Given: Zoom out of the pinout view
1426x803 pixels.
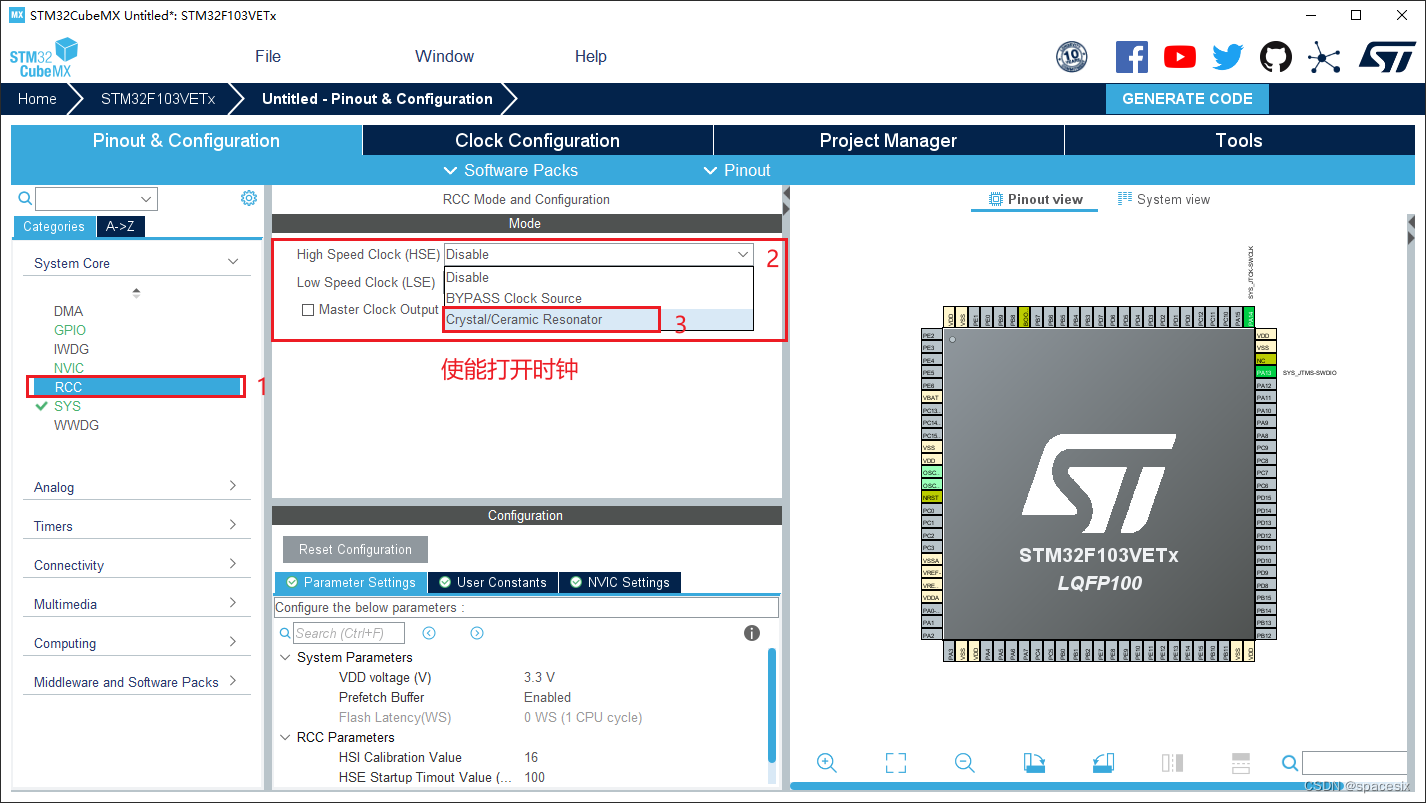Looking at the screenshot, I should click(x=965, y=763).
